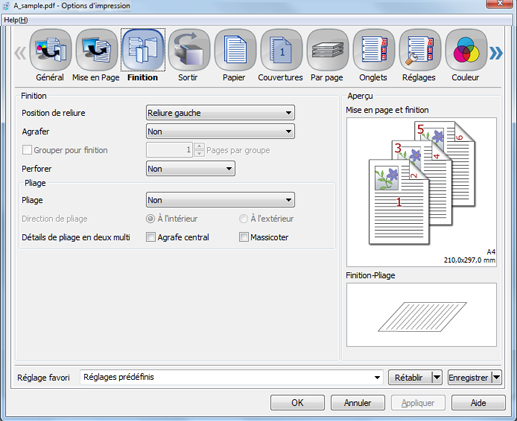This screenshot has height=421, width=517.
Task: Show more tabs with right chevron arrow
Action: [x=496, y=53]
